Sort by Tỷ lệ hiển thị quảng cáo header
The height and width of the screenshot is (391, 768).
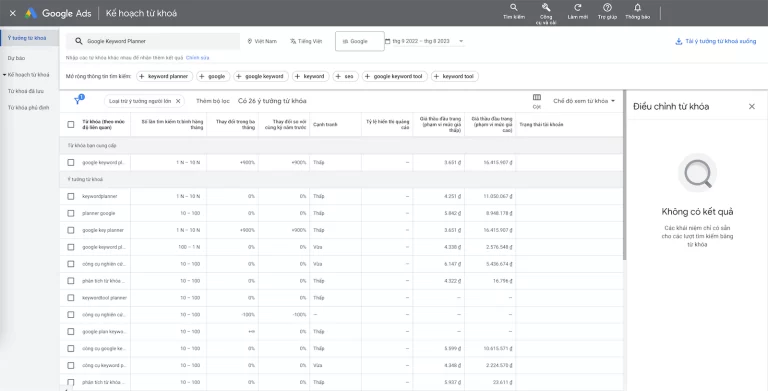tap(387, 124)
